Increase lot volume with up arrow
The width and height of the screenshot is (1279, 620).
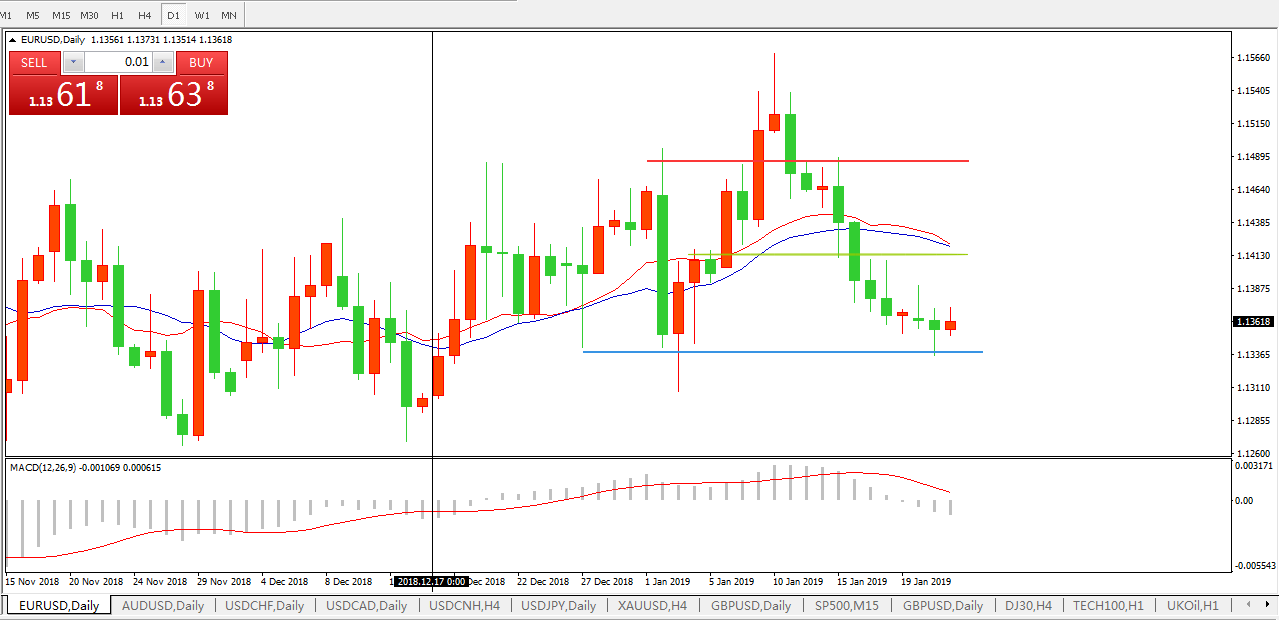[163, 62]
